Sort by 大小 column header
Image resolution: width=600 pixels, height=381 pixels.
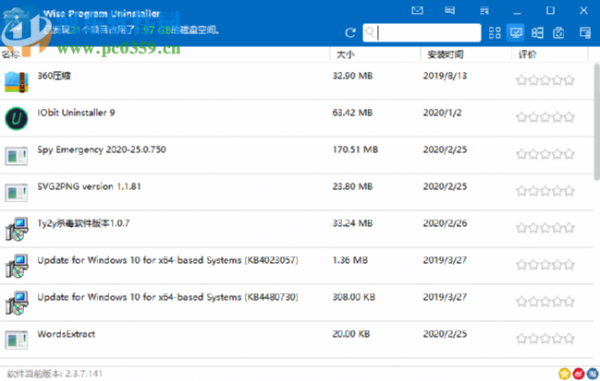coord(345,54)
